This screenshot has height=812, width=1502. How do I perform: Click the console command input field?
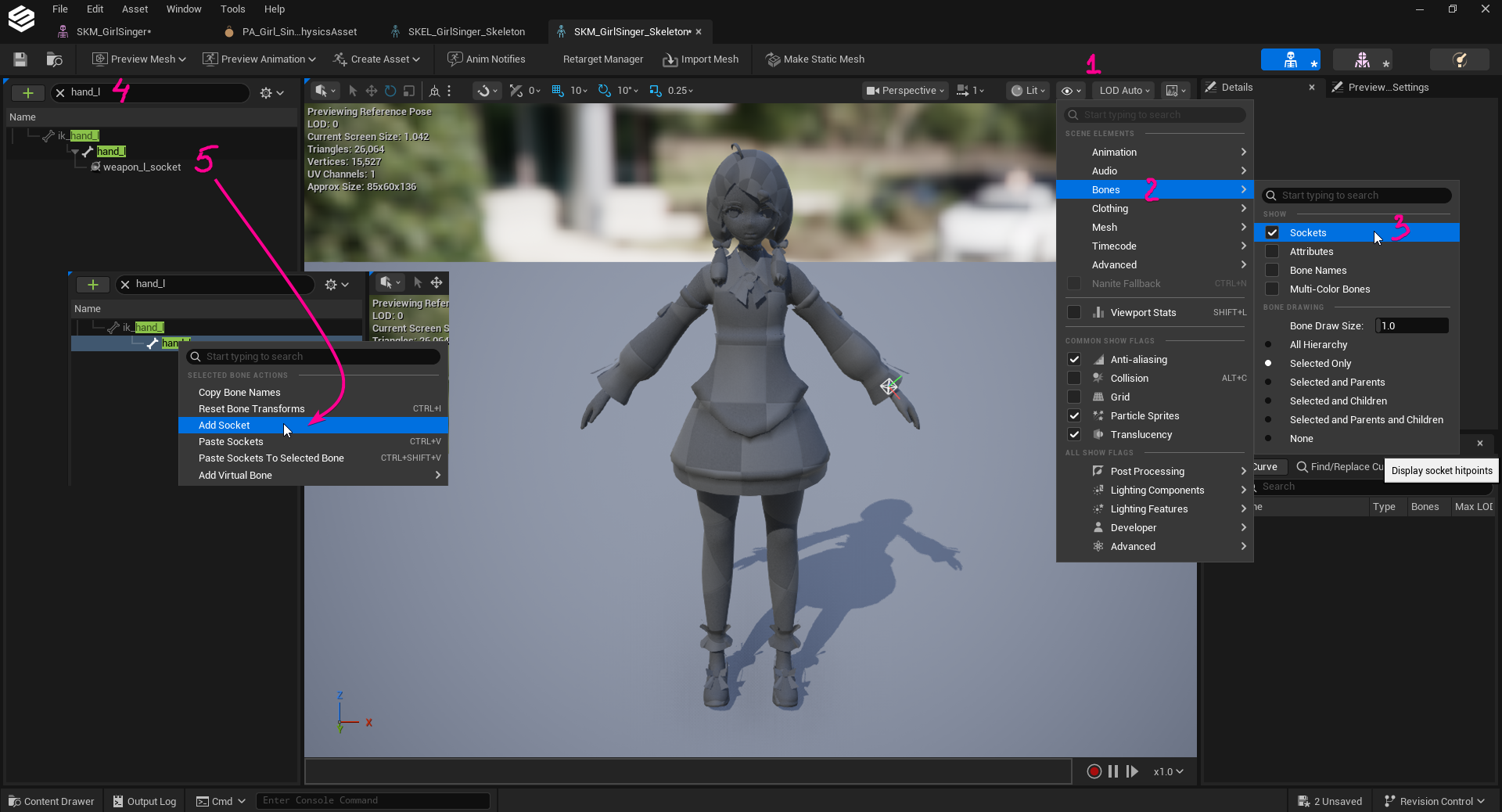click(x=373, y=800)
